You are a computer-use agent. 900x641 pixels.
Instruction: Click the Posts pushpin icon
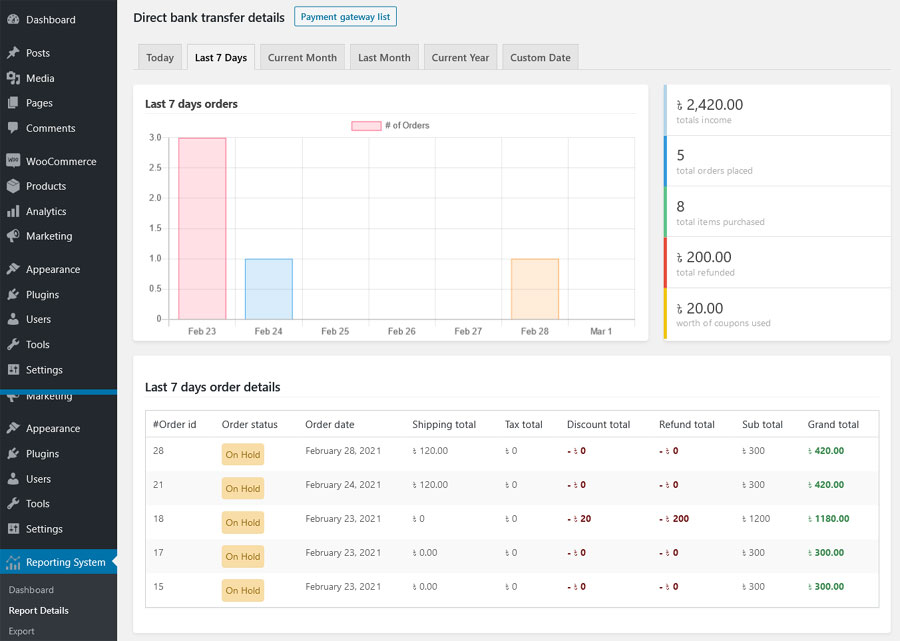[x=13, y=53]
